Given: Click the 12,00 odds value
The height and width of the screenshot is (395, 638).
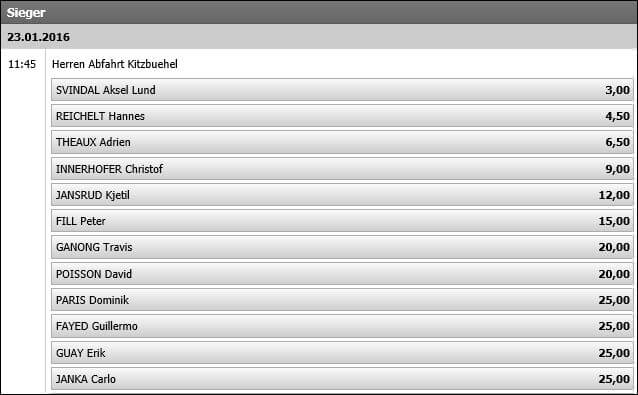Looking at the screenshot, I should click(x=614, y=195).
